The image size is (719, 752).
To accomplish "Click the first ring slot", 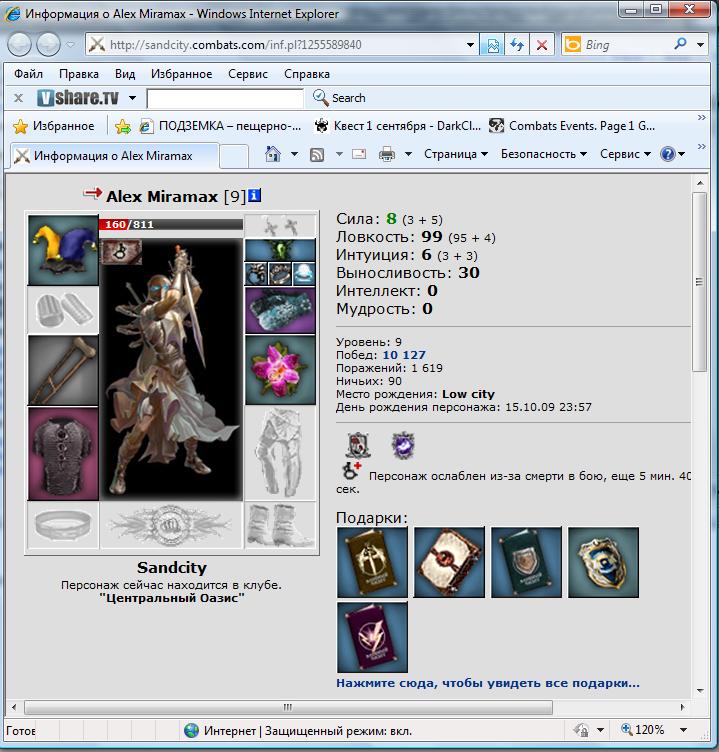I will coord(256,274).
